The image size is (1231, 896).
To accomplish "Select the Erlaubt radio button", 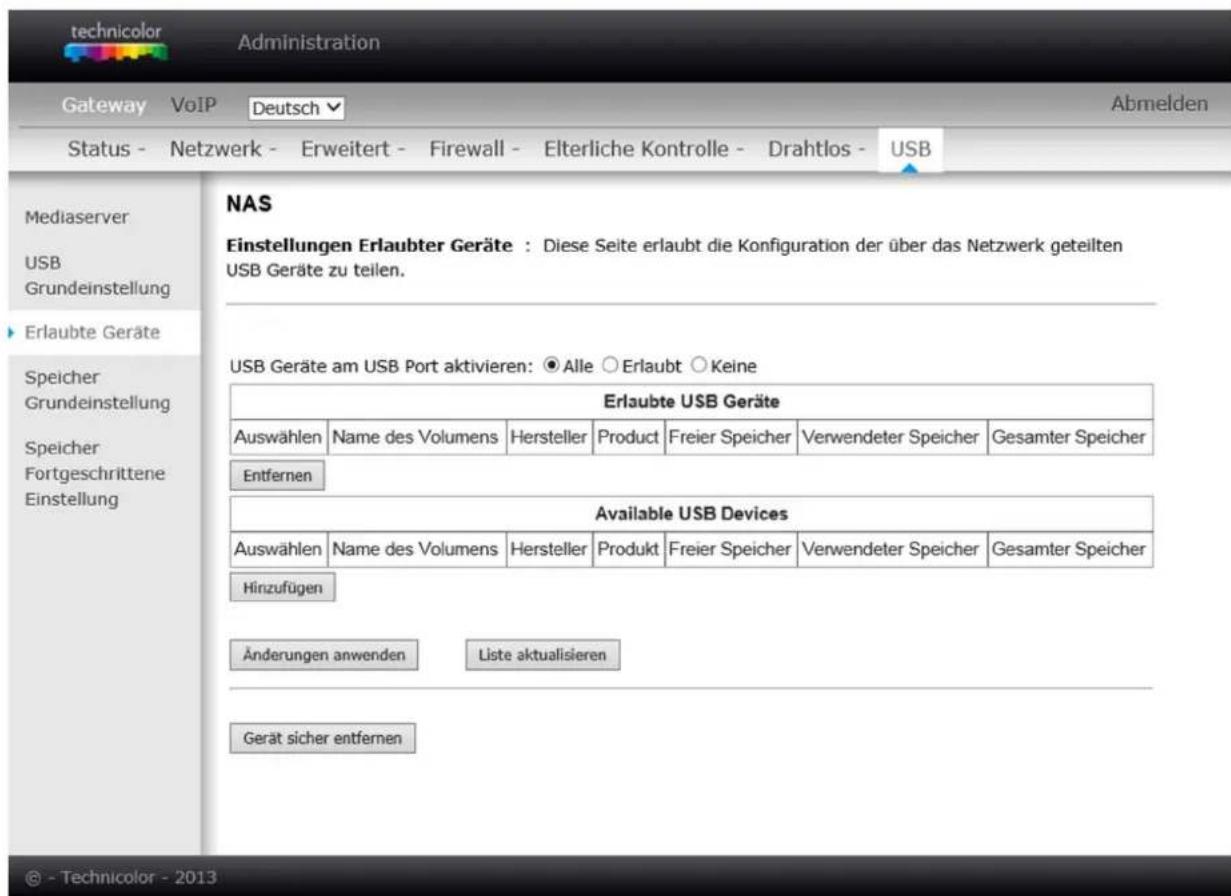I will point(612,367).
